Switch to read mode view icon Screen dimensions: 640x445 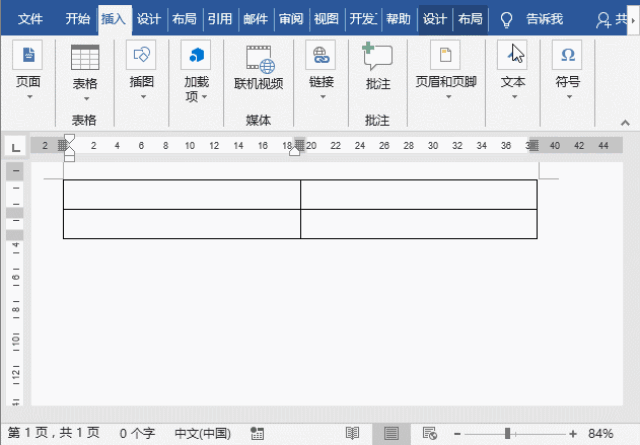coord(352,433)
